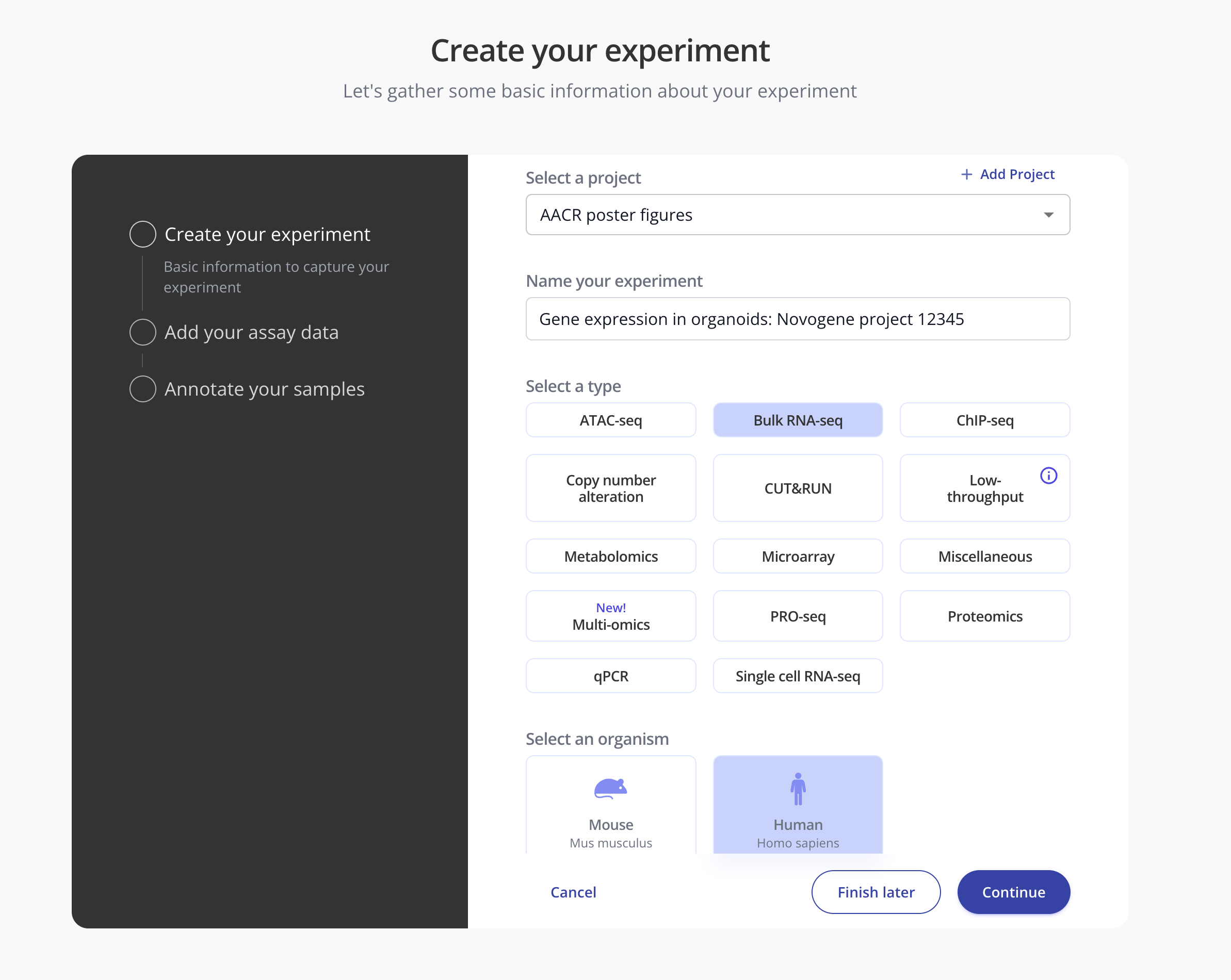
Task: Click the plus icon beside Add Project
Action: [966, 174]
